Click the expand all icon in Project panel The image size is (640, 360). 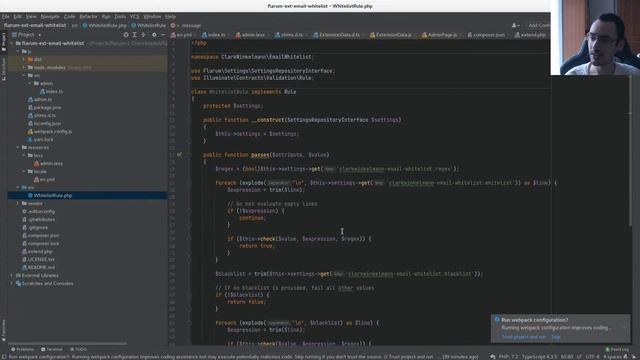(134, 35)
